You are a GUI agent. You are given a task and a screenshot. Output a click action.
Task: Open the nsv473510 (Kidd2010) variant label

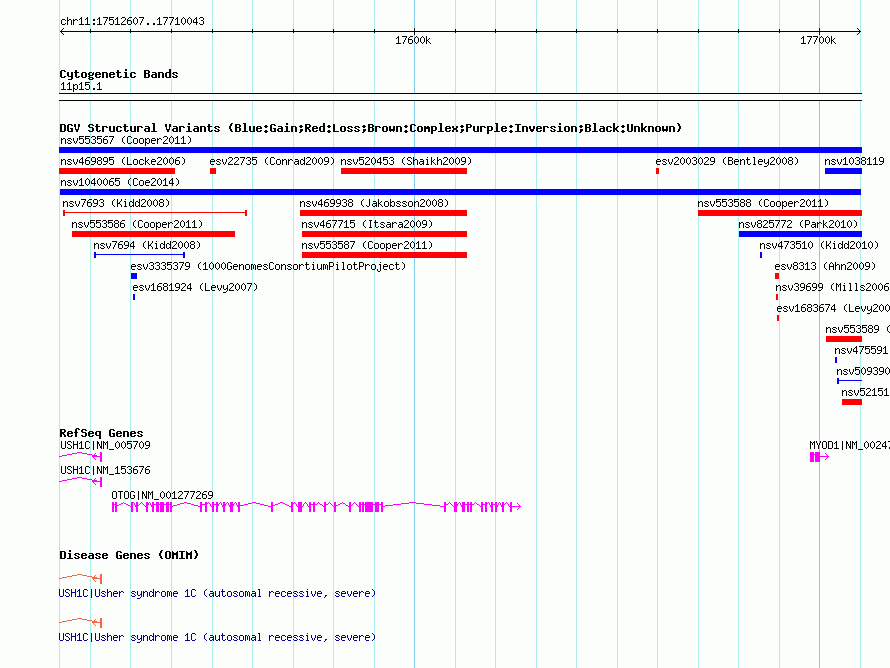tap(819, 245)
